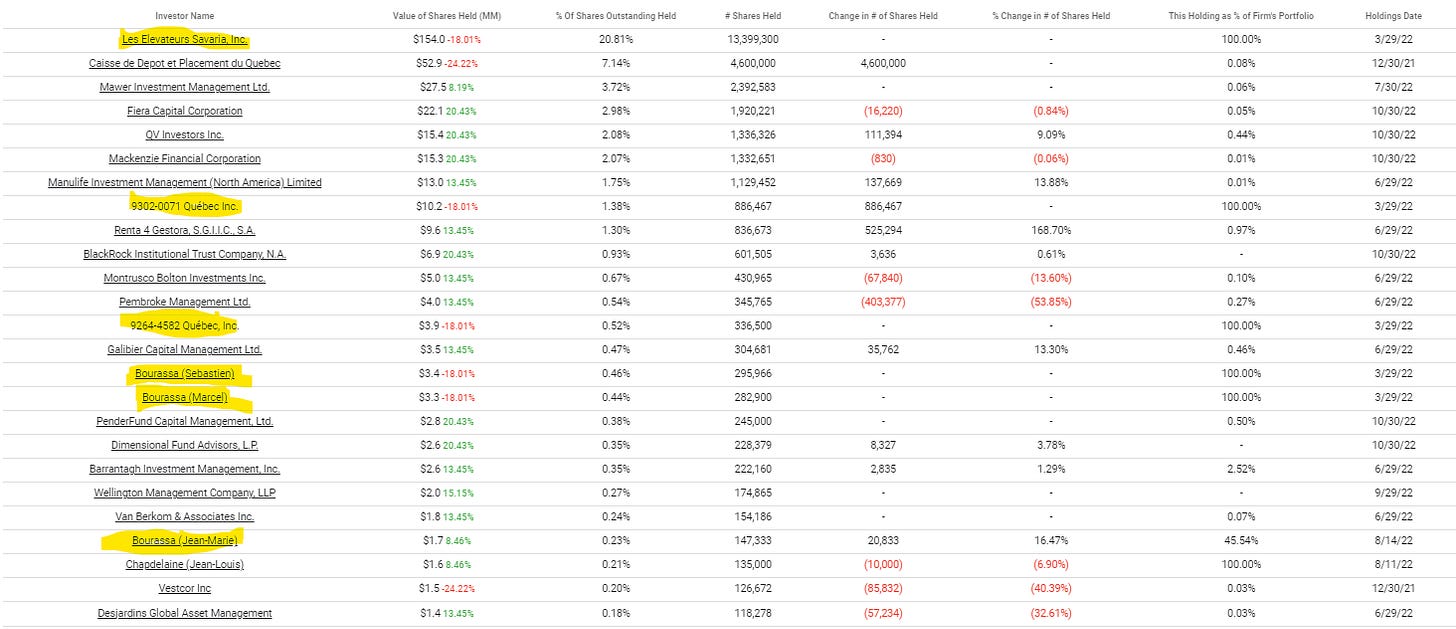This screenshot has width=1456, height=629.
Task: Open Bourassa (Marcel) investor link
Action: pyautogui.click(x=184, y=398)
